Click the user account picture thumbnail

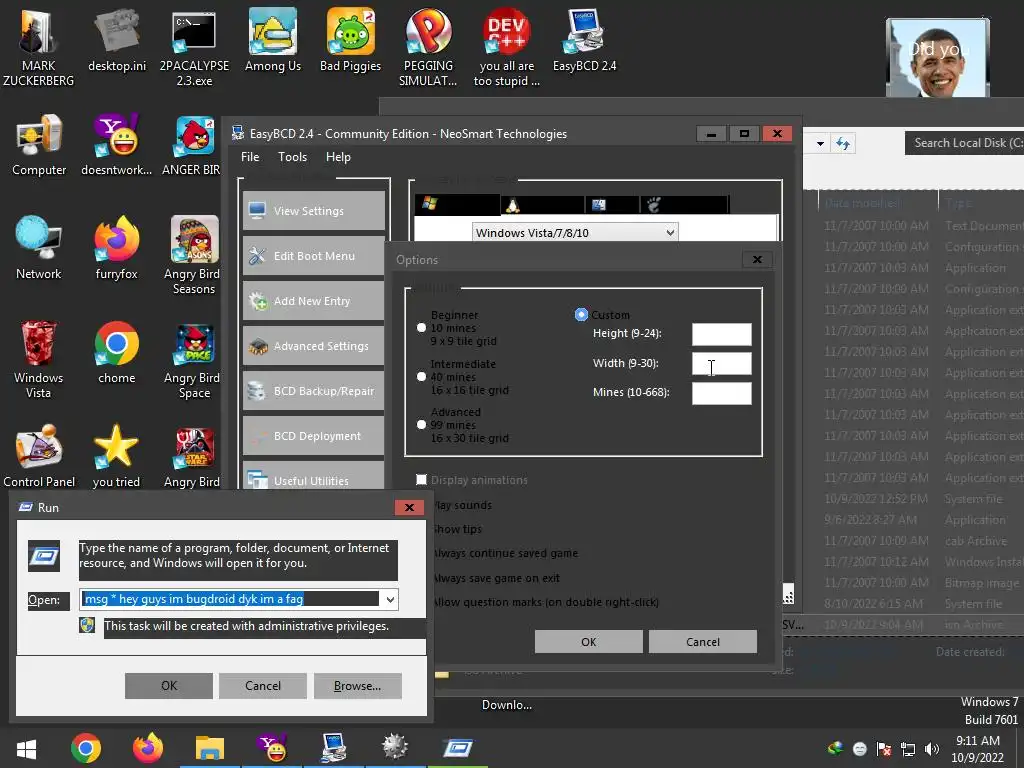click(938, 57)
